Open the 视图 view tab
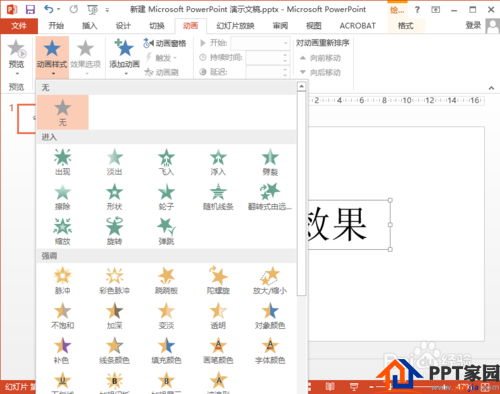 tap(313, 26)
